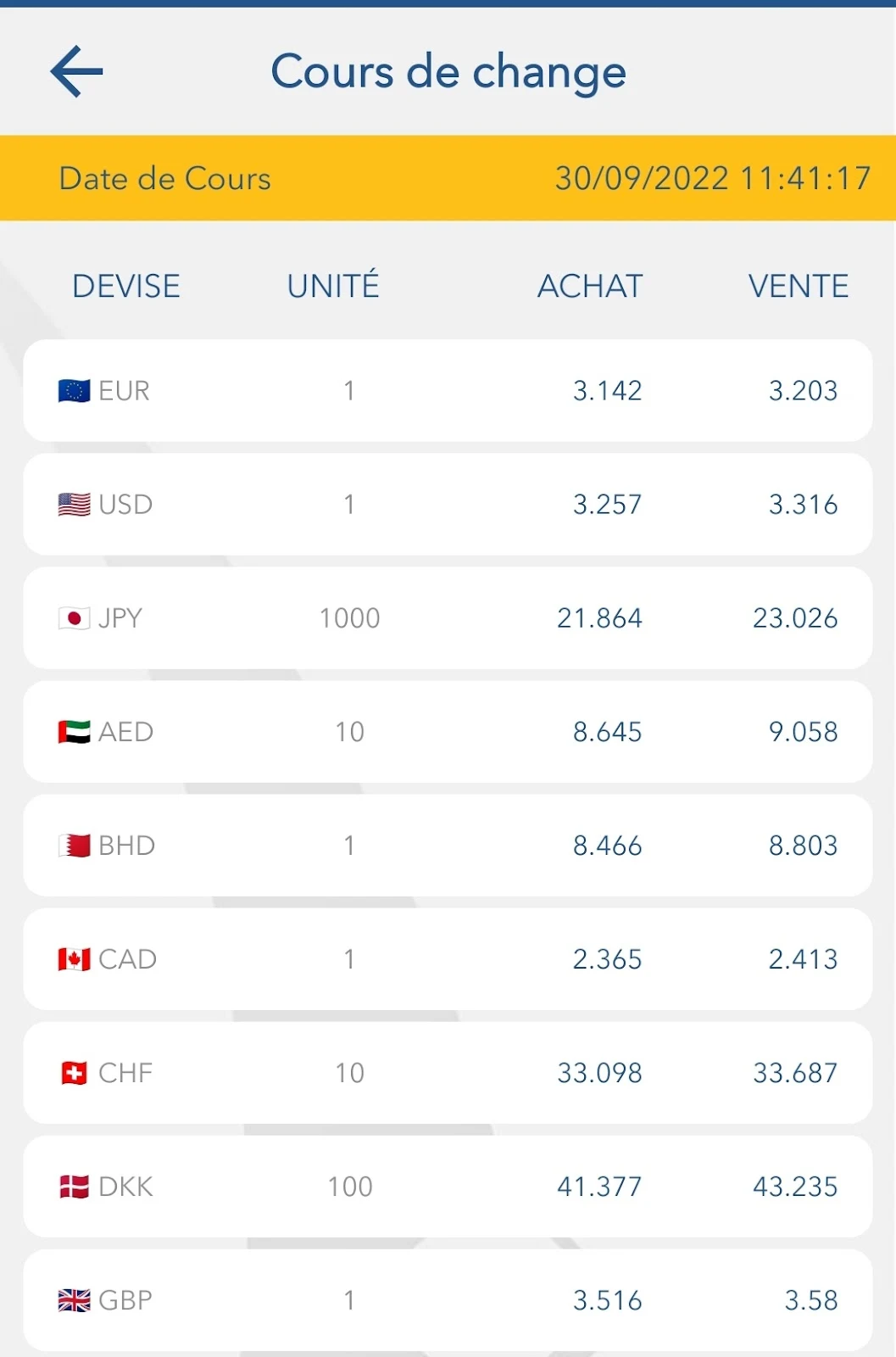Screen dimensions: 896x1357
Task: Tap the Cours de change title
Action: 448,72
